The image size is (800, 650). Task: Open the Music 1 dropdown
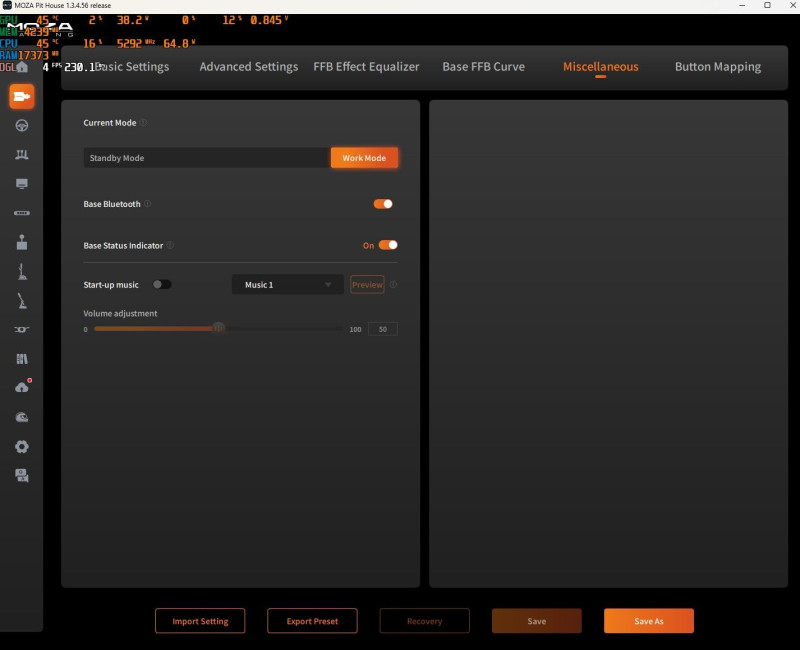point(288,285)
